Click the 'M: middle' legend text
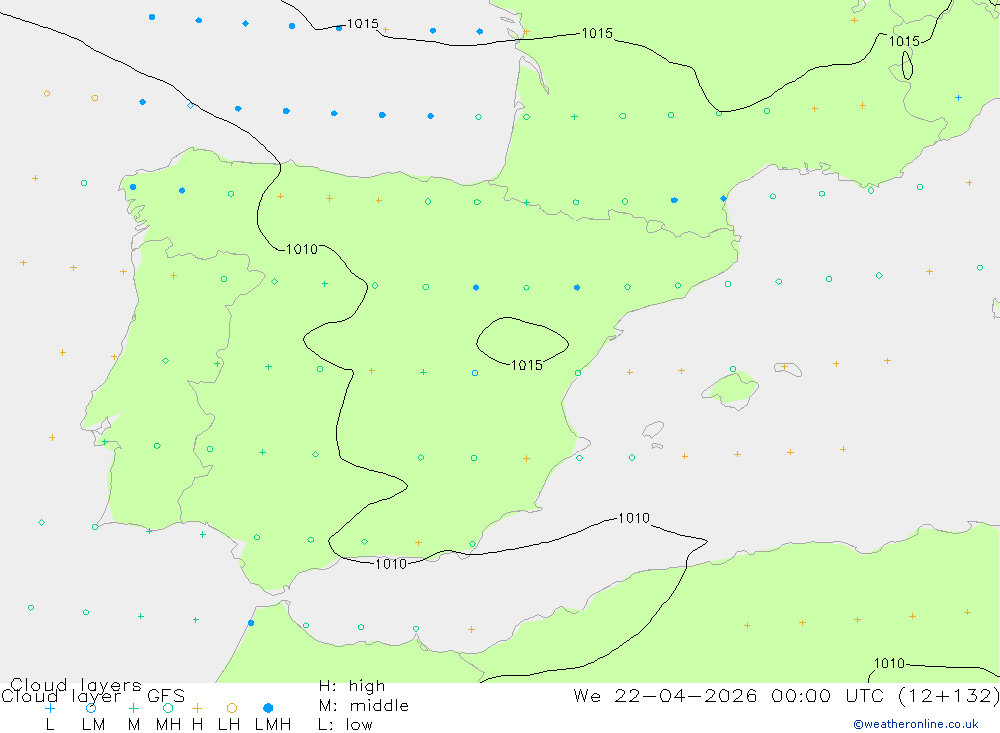Screen dimensions: 1000x733 (x=364, y=706)
